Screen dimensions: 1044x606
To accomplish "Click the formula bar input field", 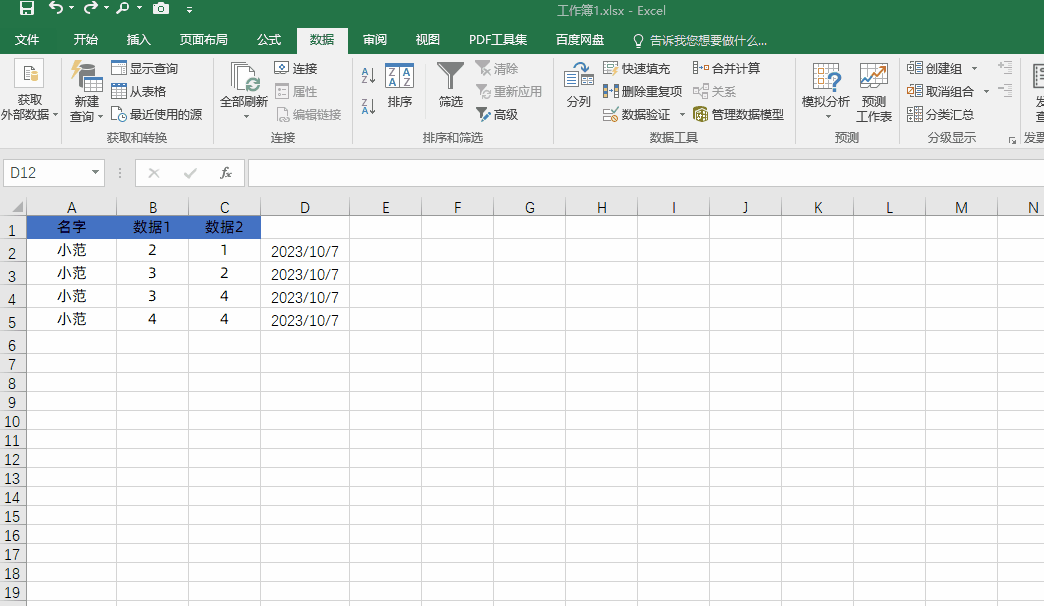I will (x=640, y=173).
